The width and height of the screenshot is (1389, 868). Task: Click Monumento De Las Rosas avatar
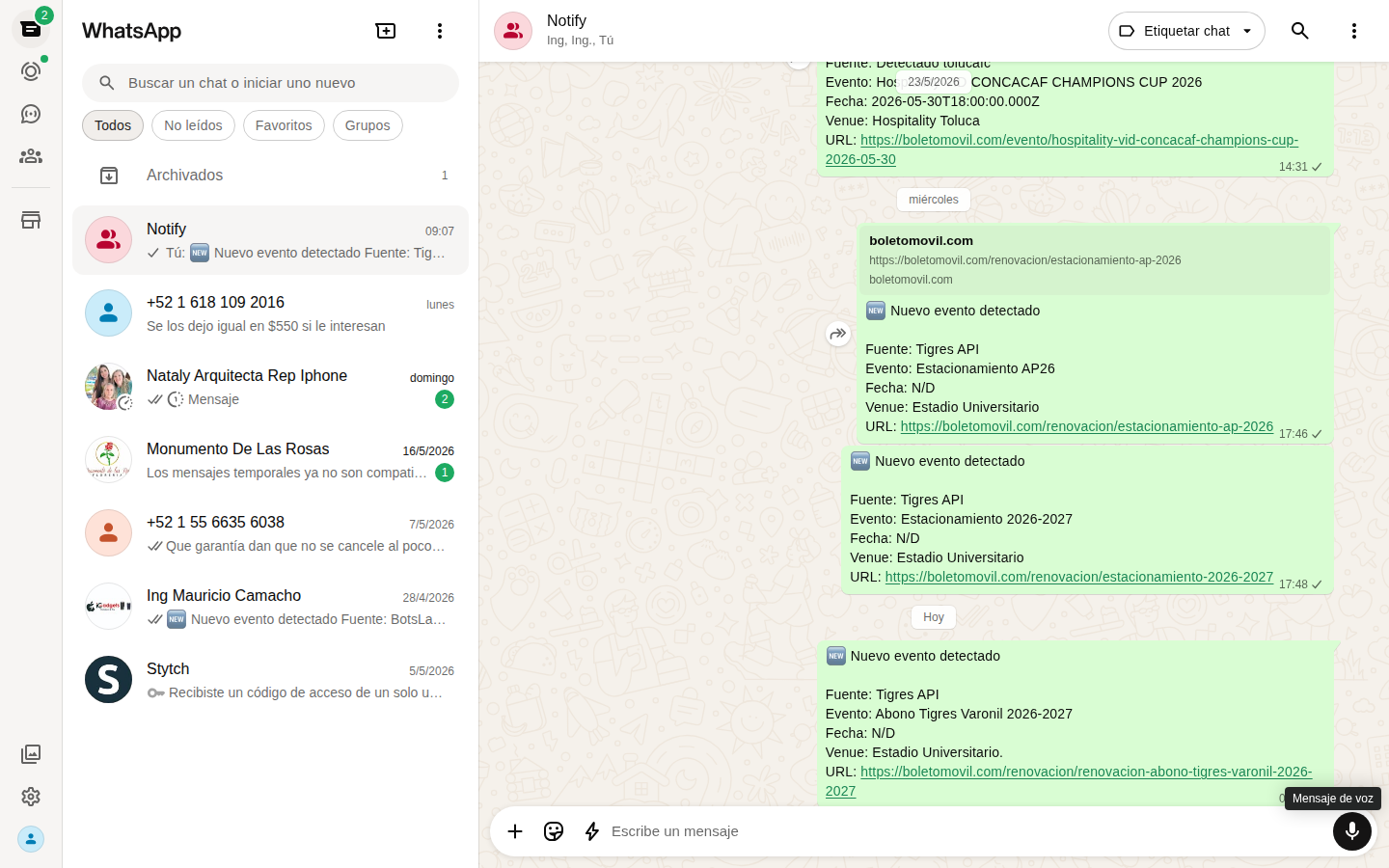pyautogui.click(x=108, y=460)
